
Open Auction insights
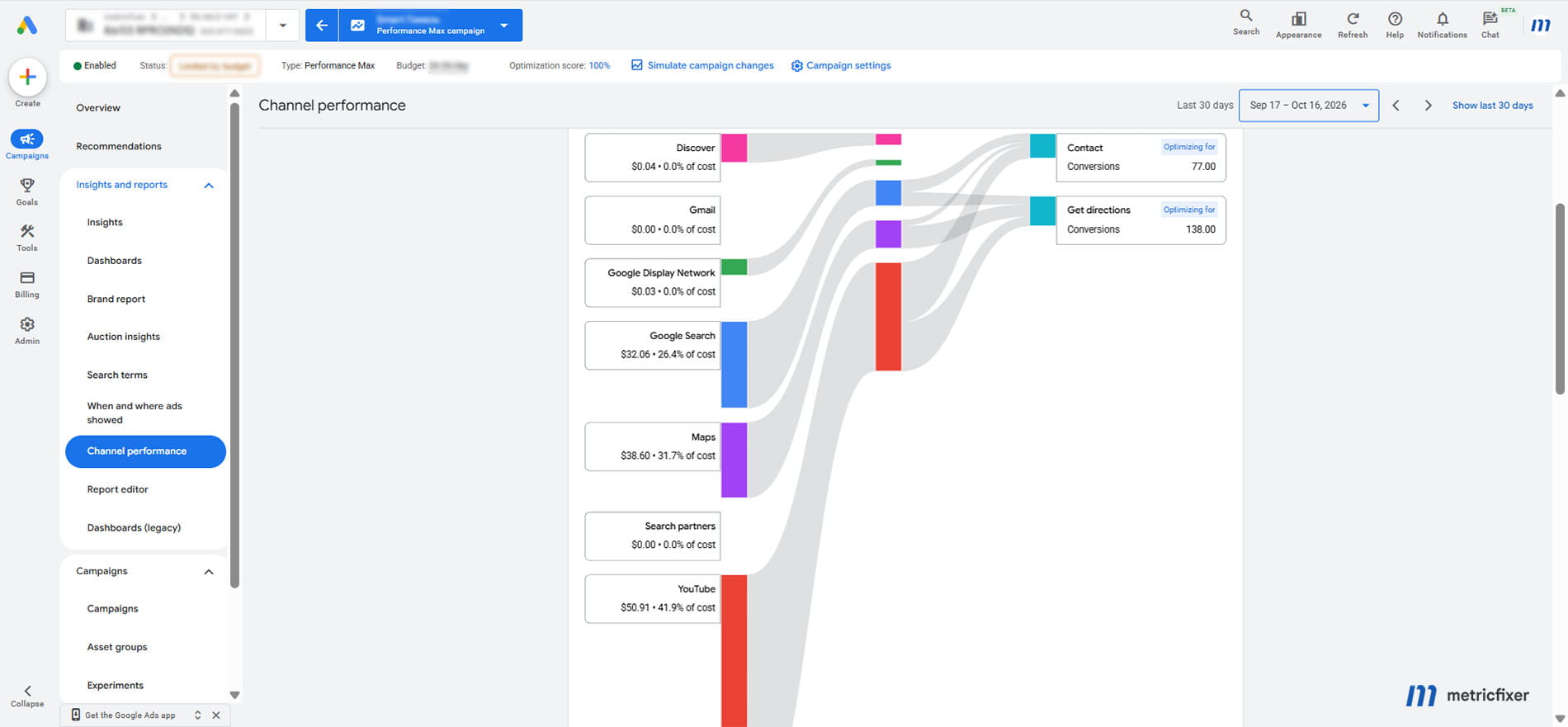(124, 337)
